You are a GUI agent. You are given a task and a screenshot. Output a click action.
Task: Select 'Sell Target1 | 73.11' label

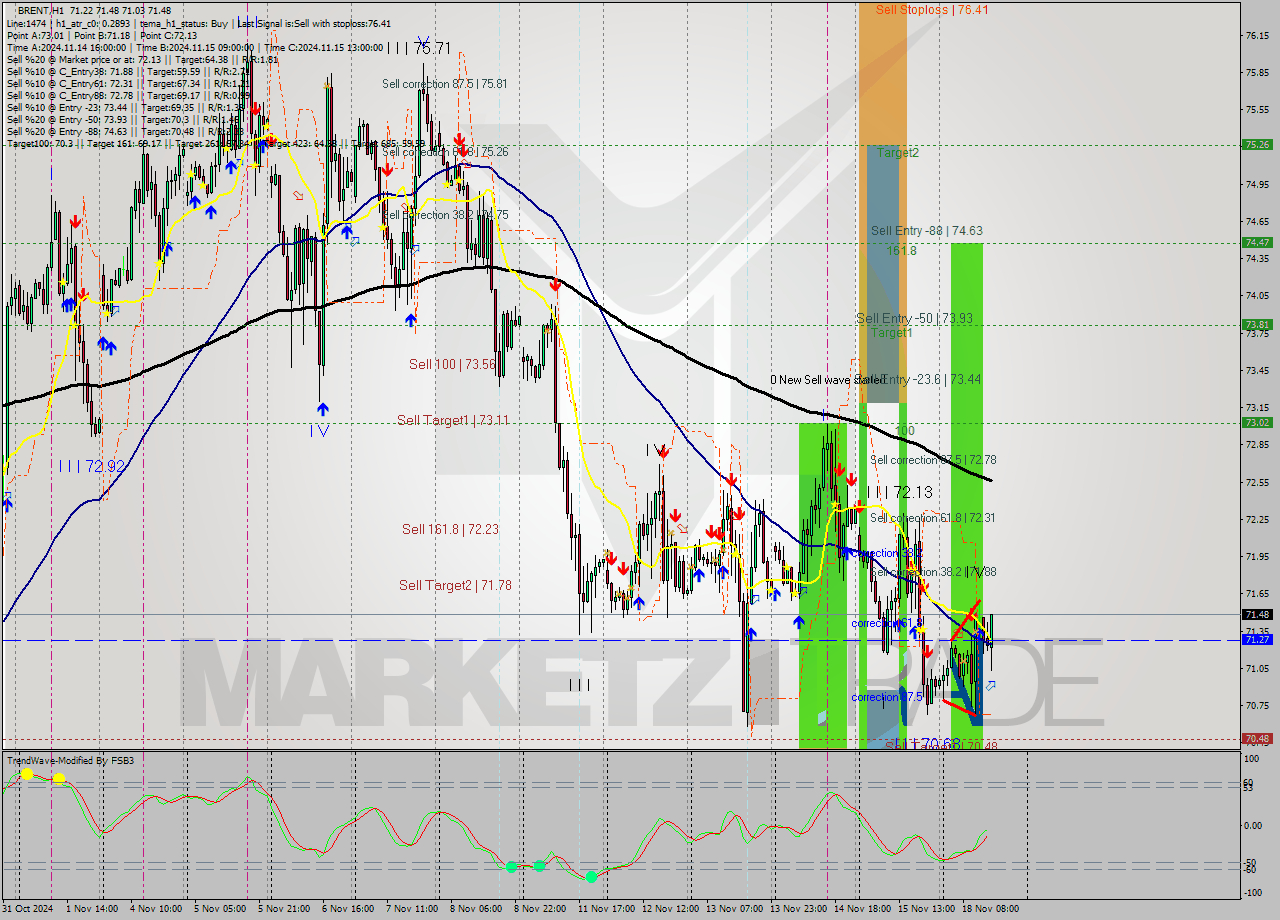pos(453,420)
